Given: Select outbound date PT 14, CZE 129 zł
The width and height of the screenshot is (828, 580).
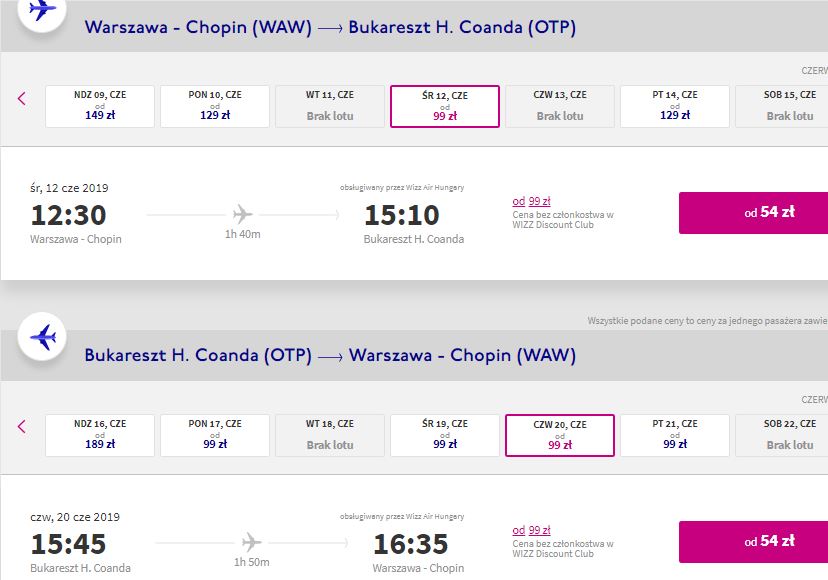Looking at the screenshot, I should point(675,107).
